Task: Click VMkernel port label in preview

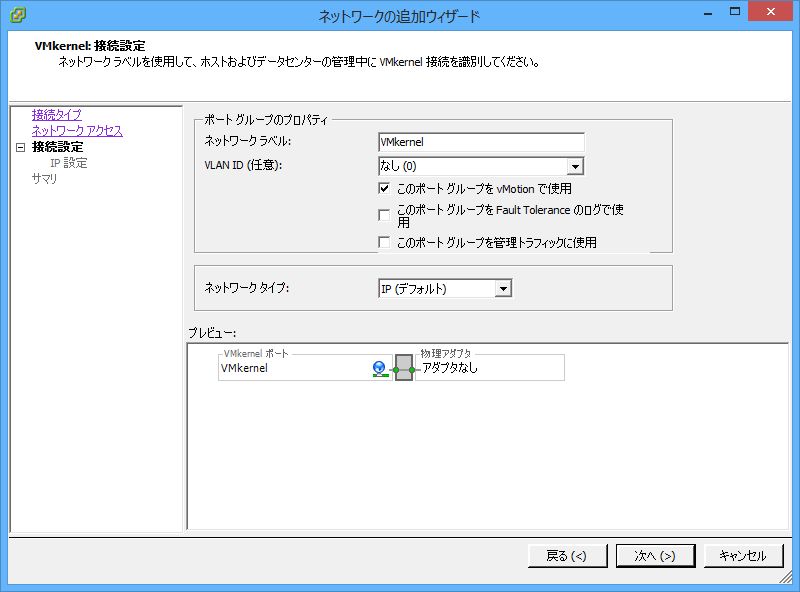Action: tap(244, 368)
